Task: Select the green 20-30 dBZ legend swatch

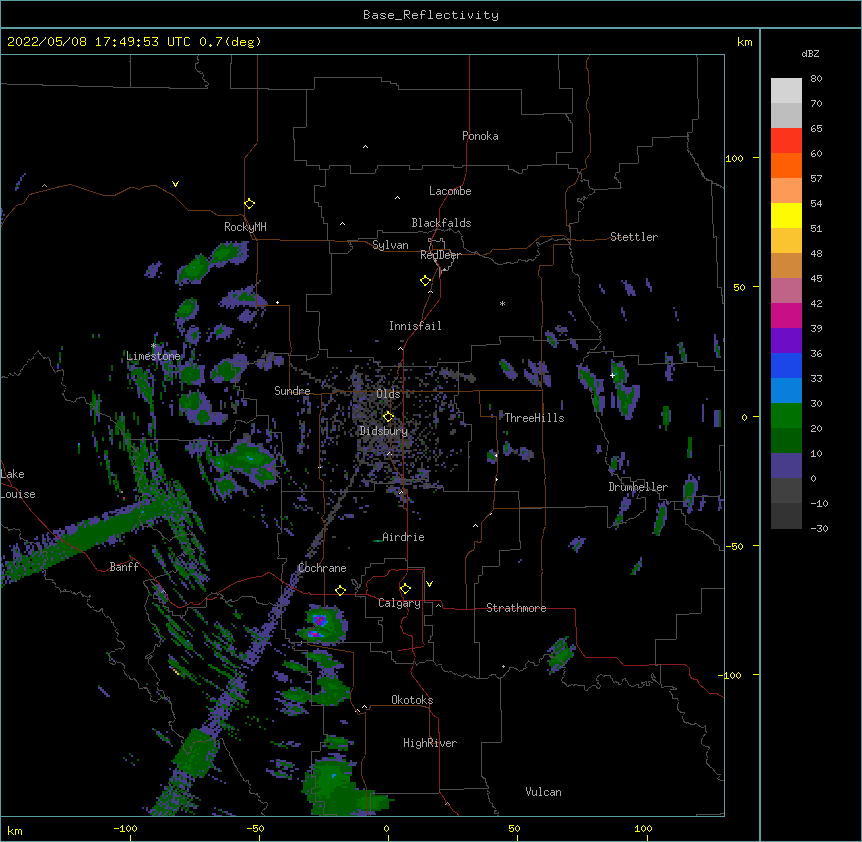Action: 786,416
